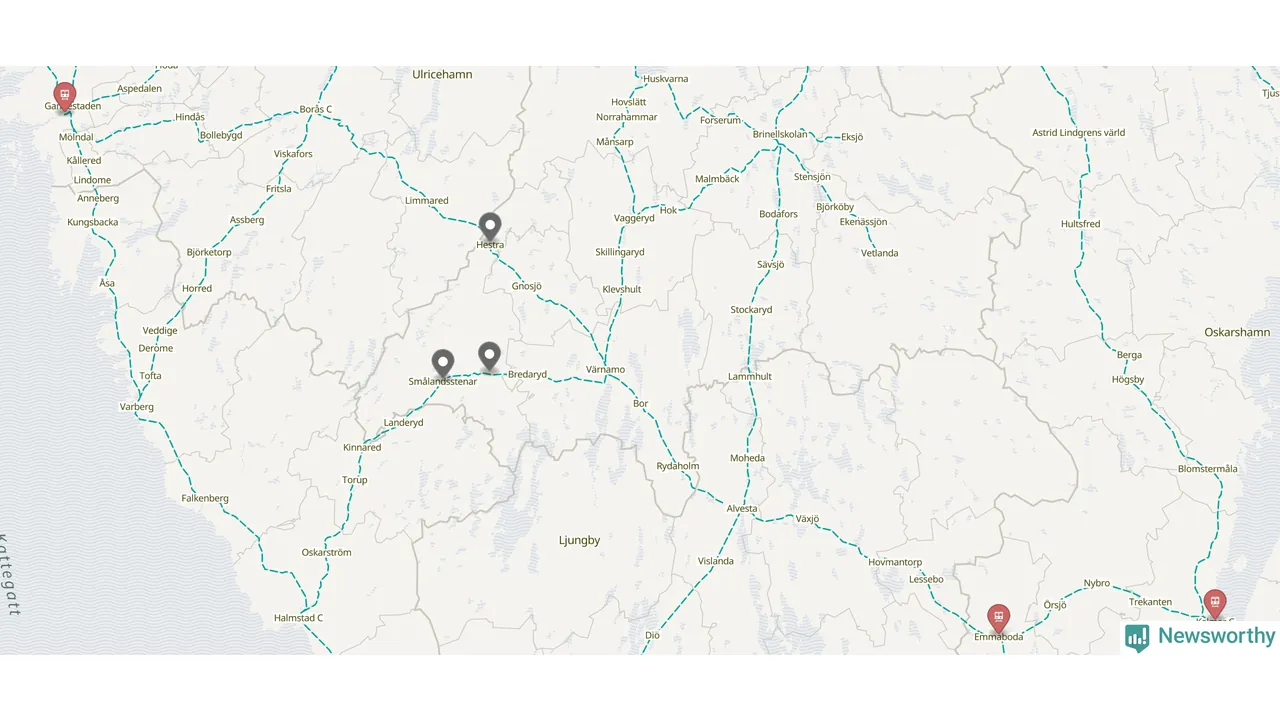The height and width of the screenshot is (720, 1280).
Task: Click the Hultsfred station label
Action: point(1080,224)
